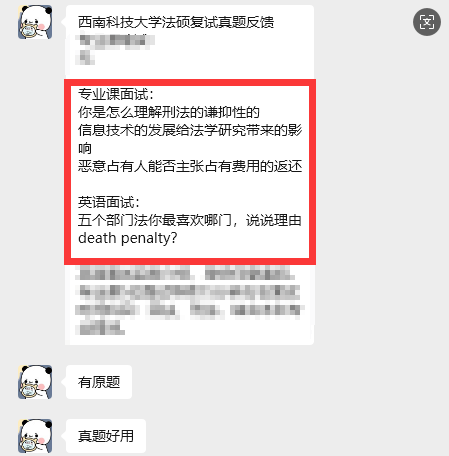The image size is (449, 456).
Task: Click the translate/scan icon in the top right
Action: [427, 22]
